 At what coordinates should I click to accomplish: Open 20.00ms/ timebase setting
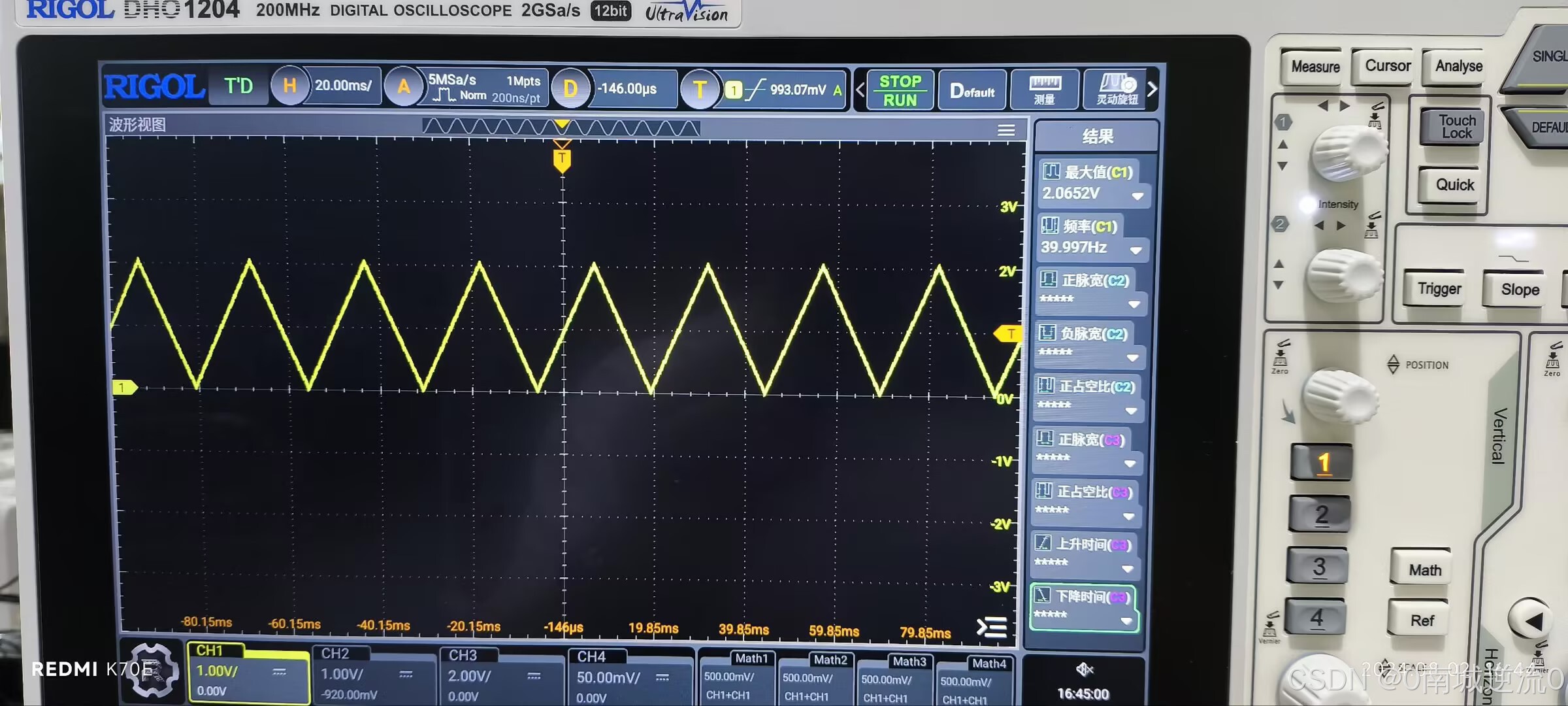(x=344, y=86)
